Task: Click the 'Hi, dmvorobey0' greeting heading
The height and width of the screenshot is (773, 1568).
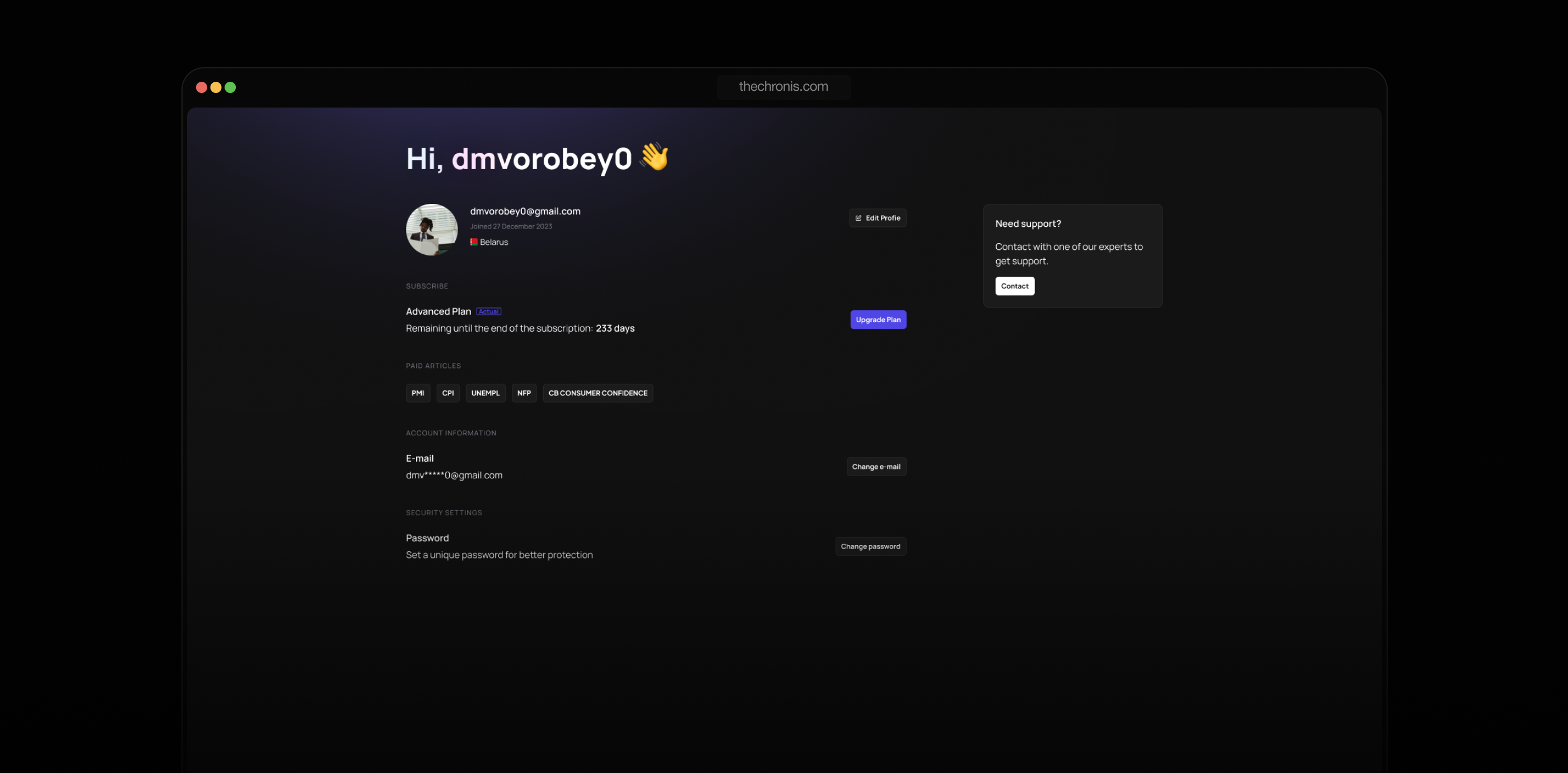Action: (519, 159)
